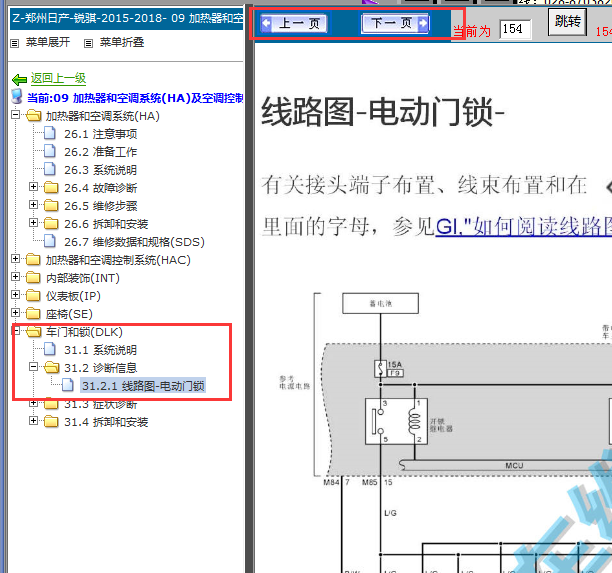This screenshot has height=573, width=612.
Task: Click menu icon beside 菜单展开
Action: (x=14, y=43)
